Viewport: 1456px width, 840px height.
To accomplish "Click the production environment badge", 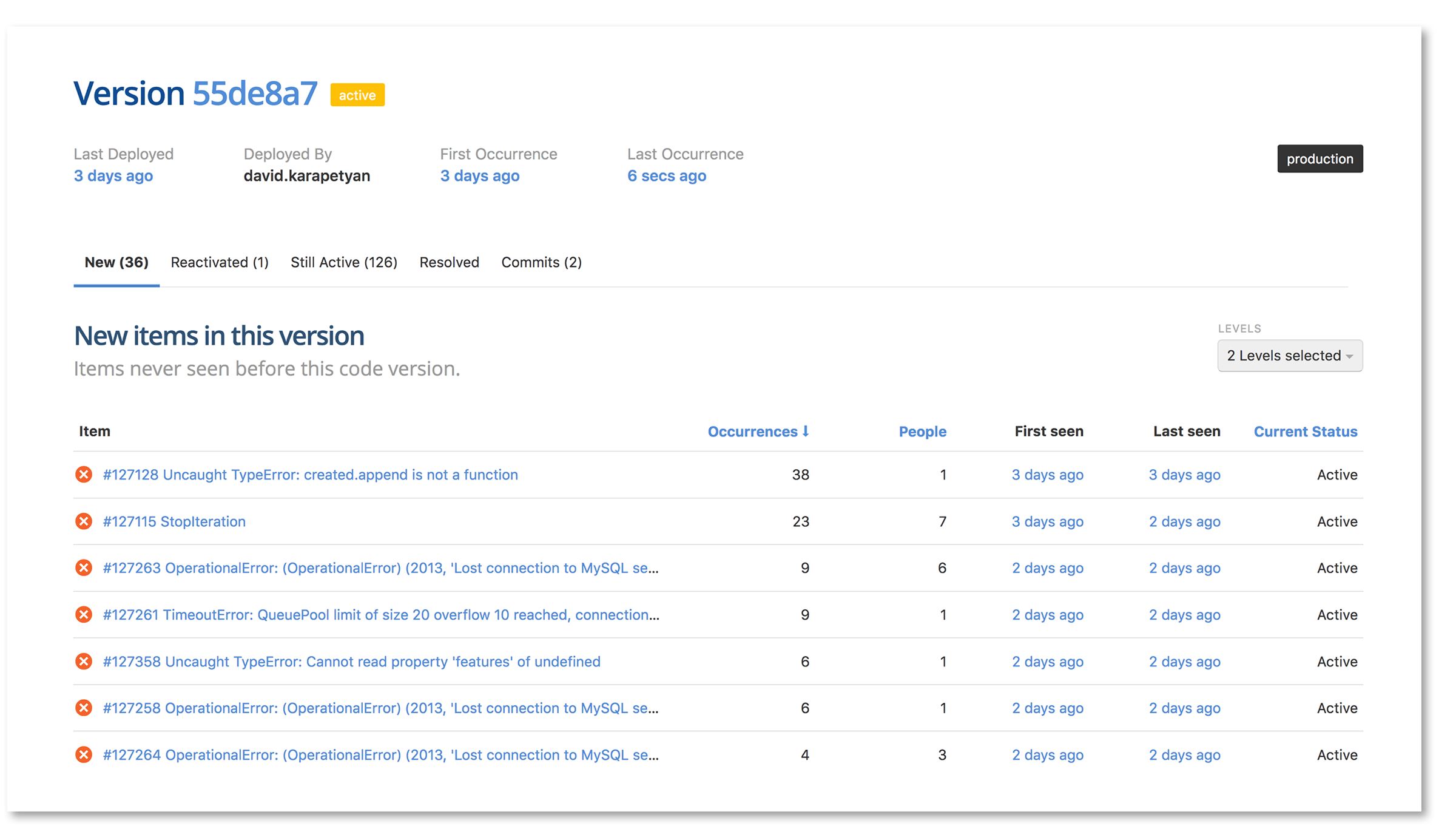I will [1319, 159].
